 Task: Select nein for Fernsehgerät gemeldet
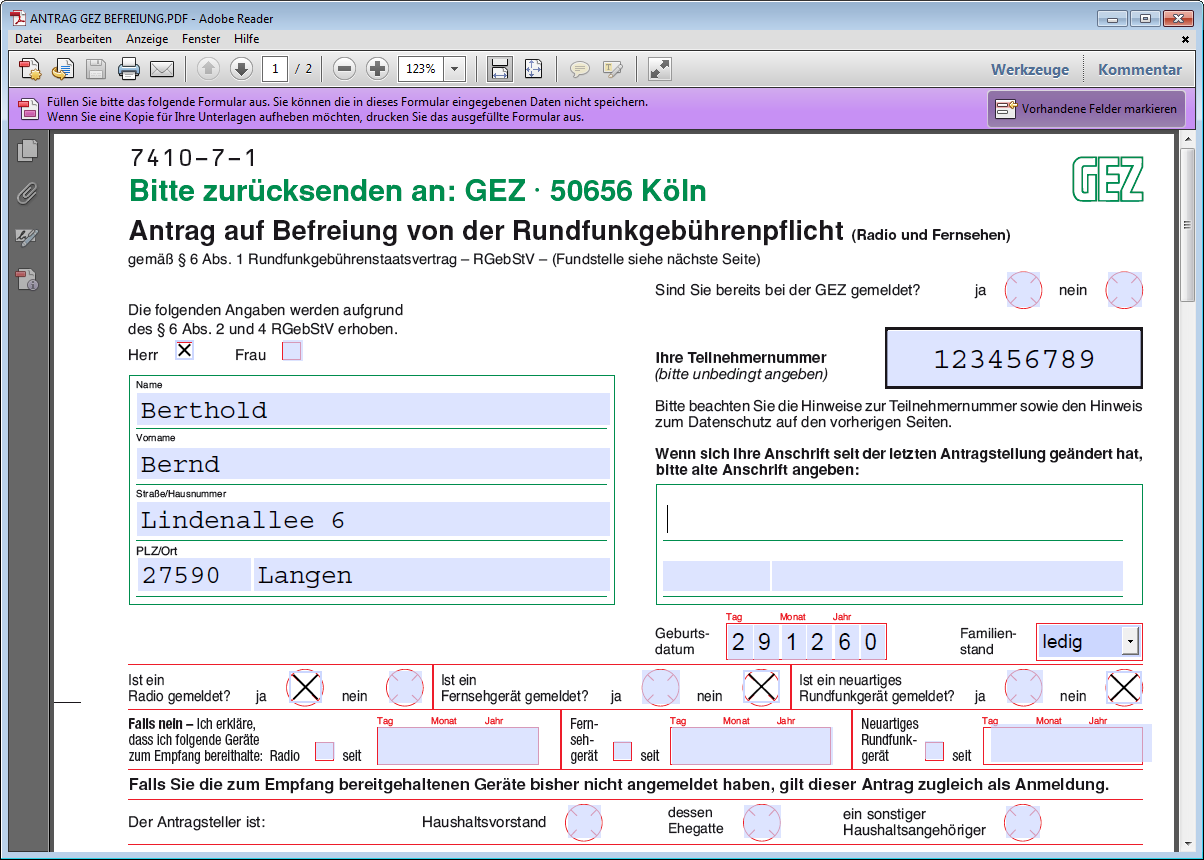[762, 688]
